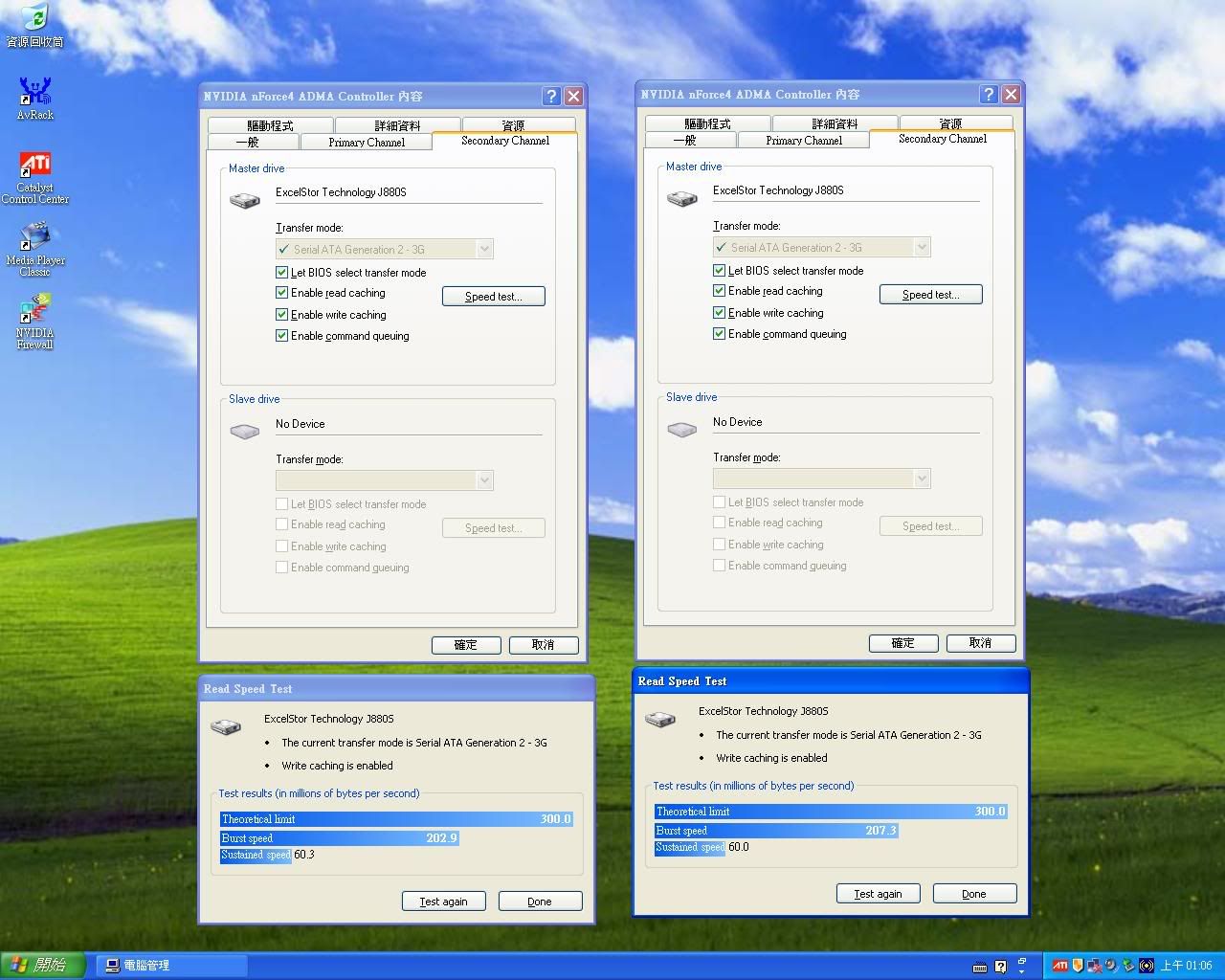Click the Sustained speed bar showing 60.3
Screen dimensions: 1225x980
[x=256, y=855]
